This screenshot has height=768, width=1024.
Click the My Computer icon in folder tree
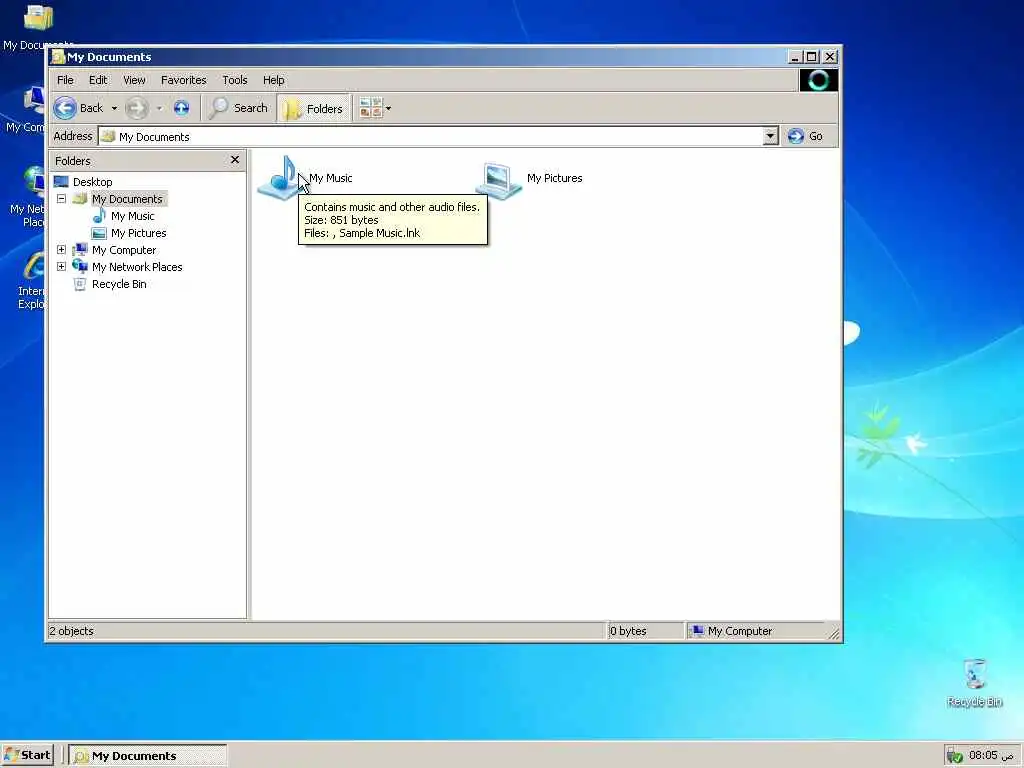(x=80, y=249)
